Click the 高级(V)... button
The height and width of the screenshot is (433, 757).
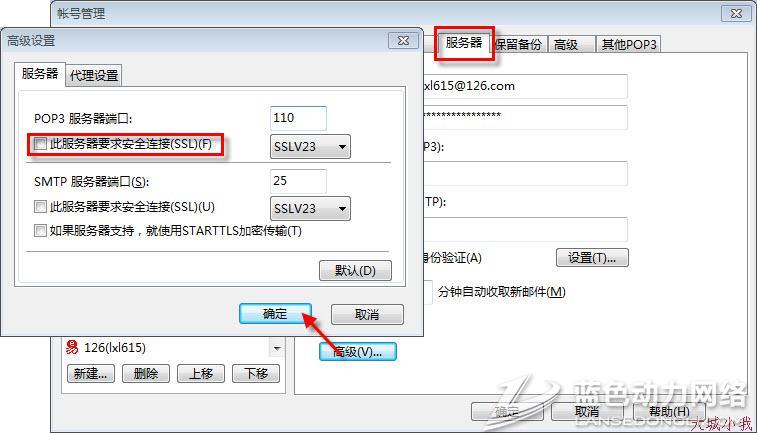[357, 351]
